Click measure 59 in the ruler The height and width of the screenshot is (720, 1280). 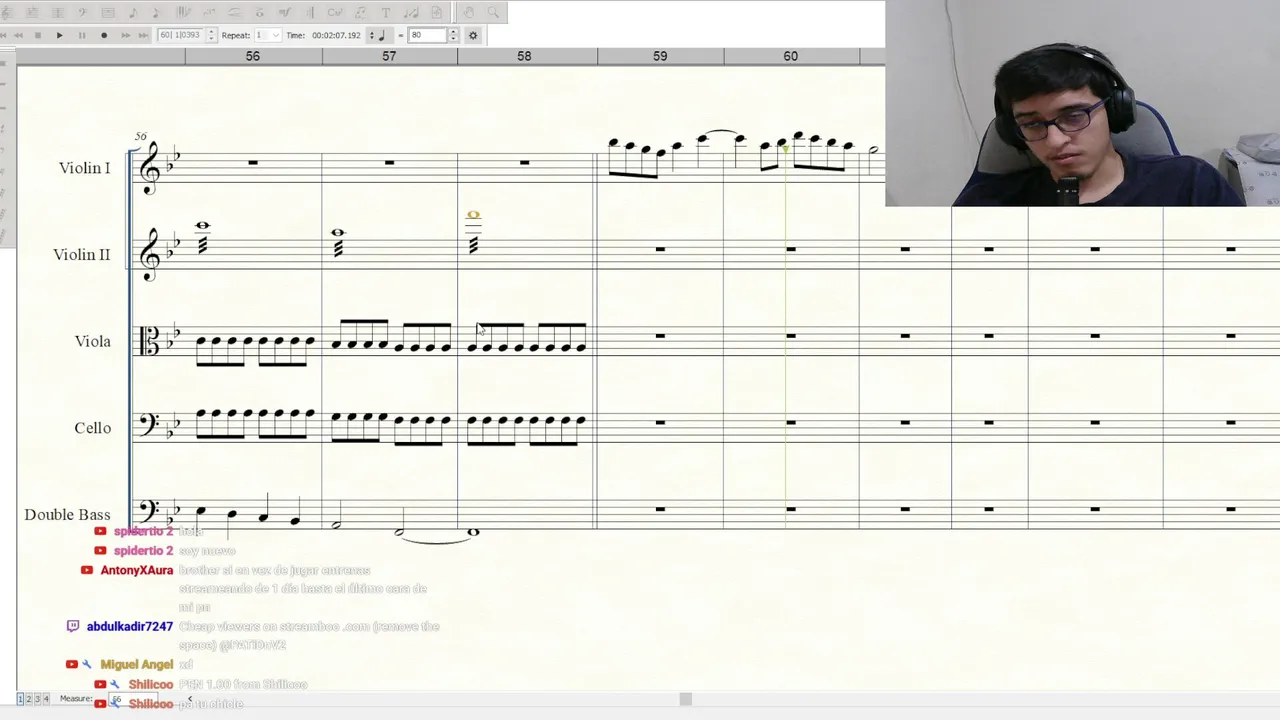660,56
